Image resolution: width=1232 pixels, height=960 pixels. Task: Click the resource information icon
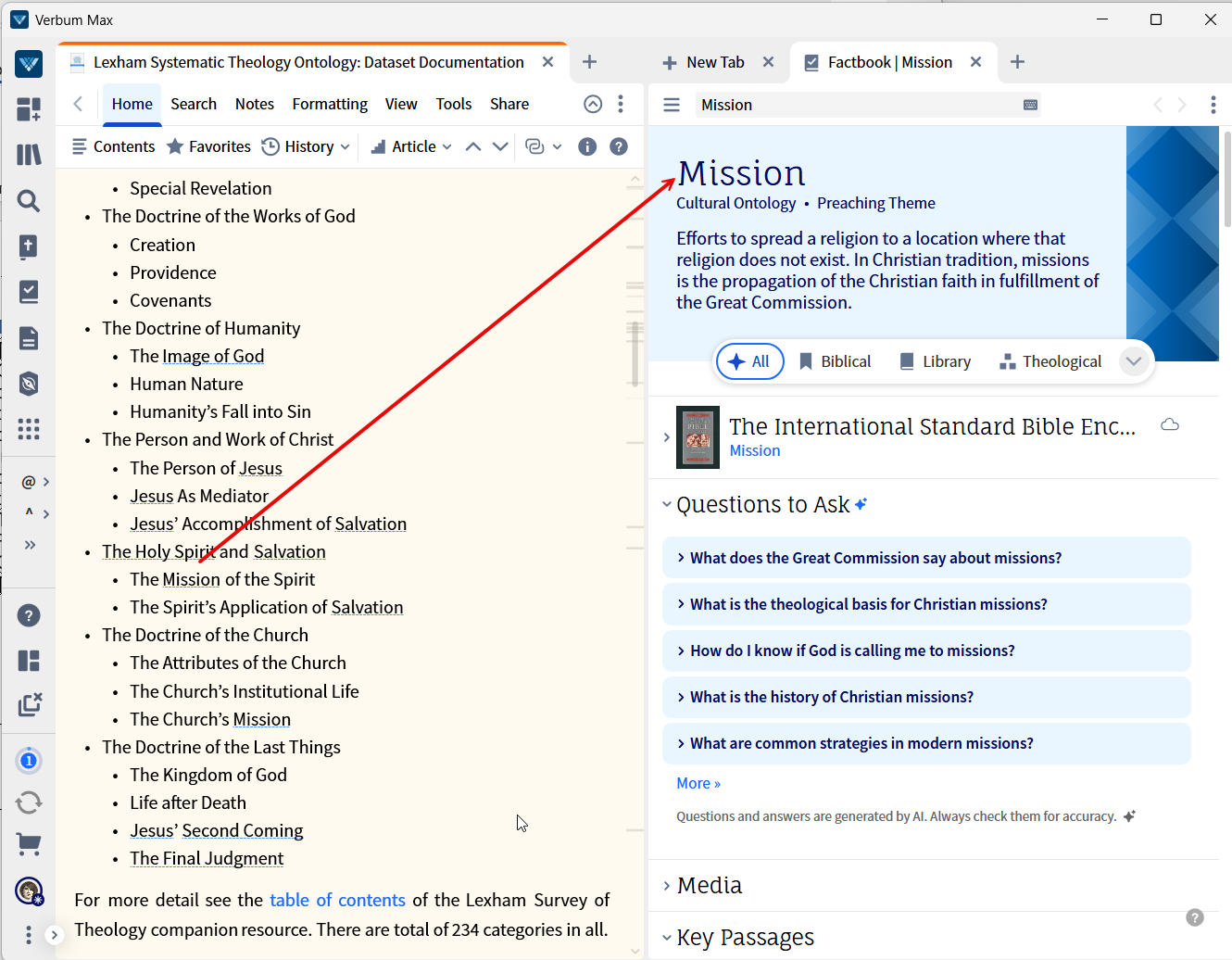coord(587,146)
